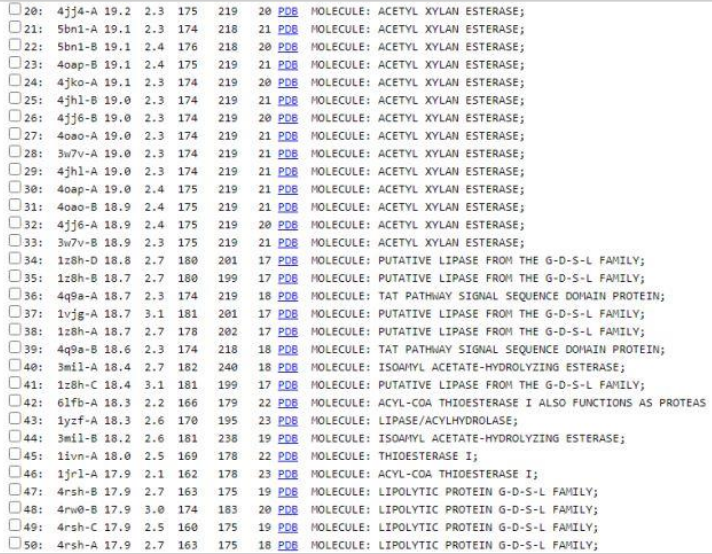Check row 45 1ivn-A thioesterase checkbox
Viewport: 712px width, 554px height.
pos(13,456)
